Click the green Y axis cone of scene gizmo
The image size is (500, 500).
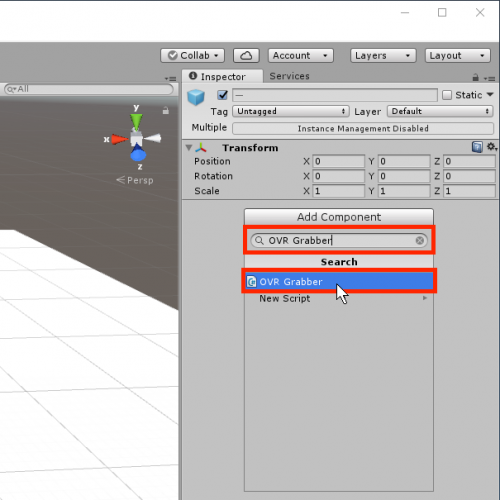tap(136, 121)
